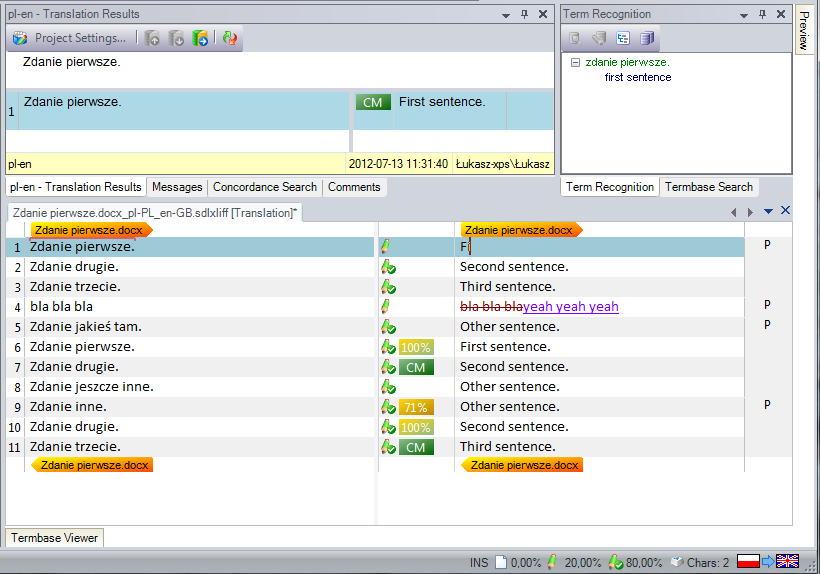Screen dimensions: 820x574
Task: Open the Termbase Viewer tab at the bottom
Action: point(54,538)
